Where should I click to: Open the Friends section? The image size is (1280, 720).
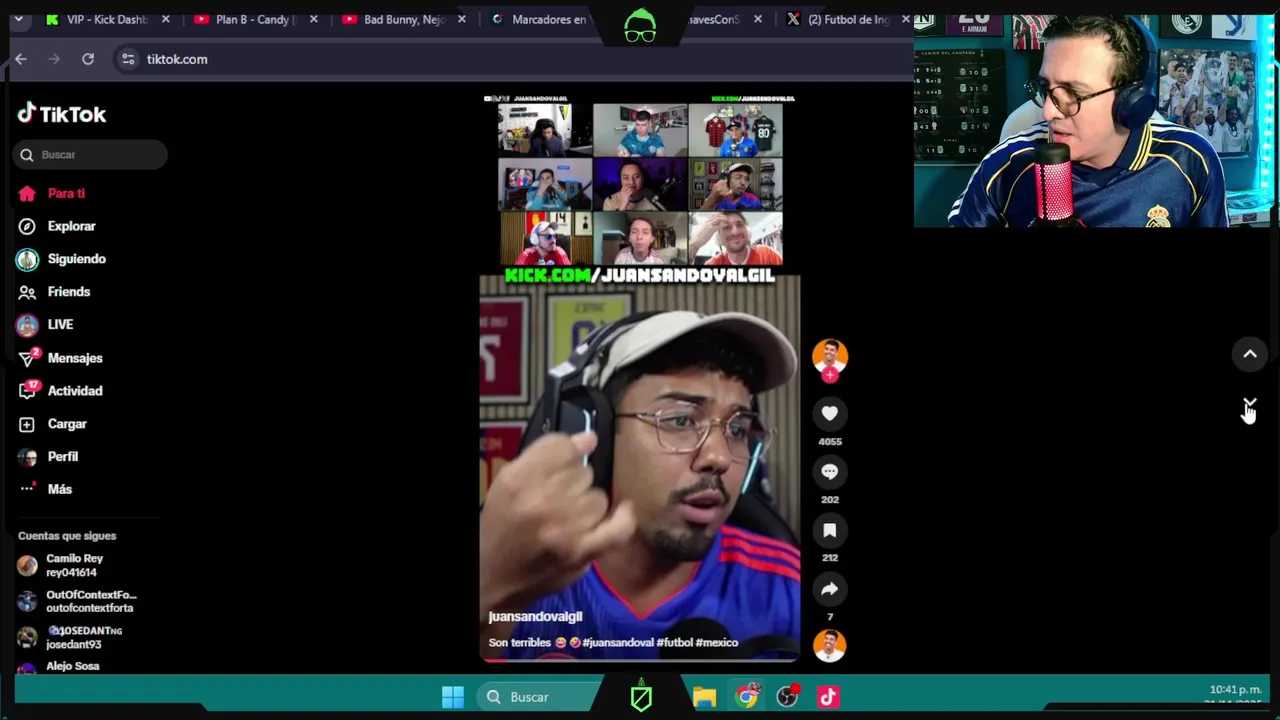pyautogui.click(x=55, y=292)
